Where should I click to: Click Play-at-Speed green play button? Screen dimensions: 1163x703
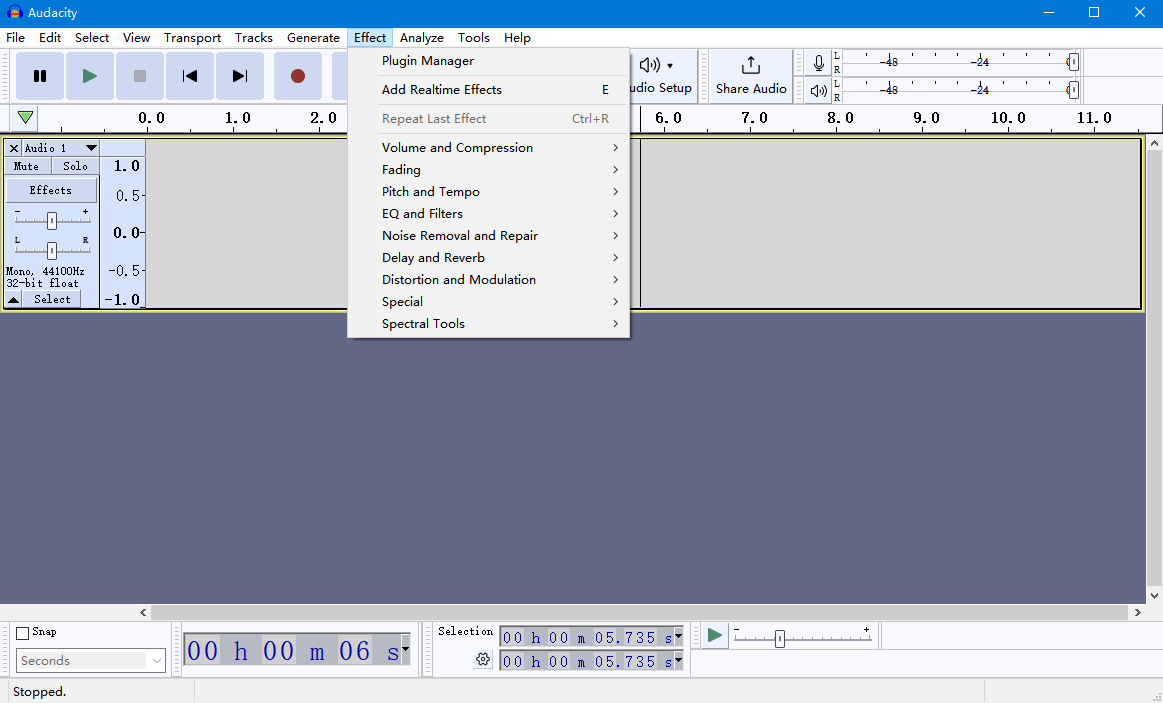(714, 636)
